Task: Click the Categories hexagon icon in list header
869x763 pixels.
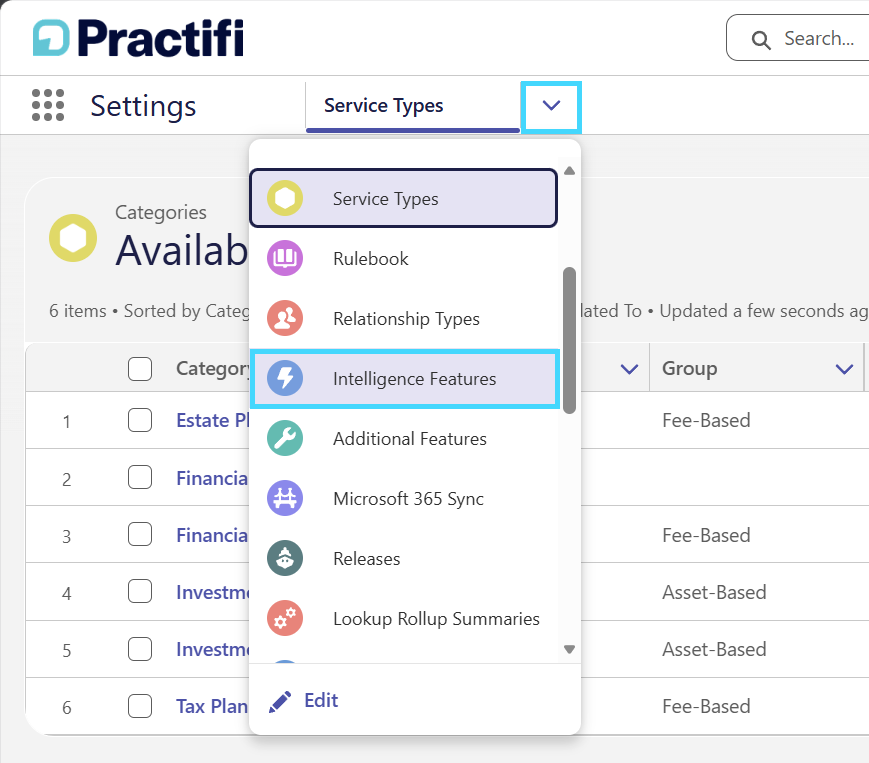Action: click(x=73, y=238)
